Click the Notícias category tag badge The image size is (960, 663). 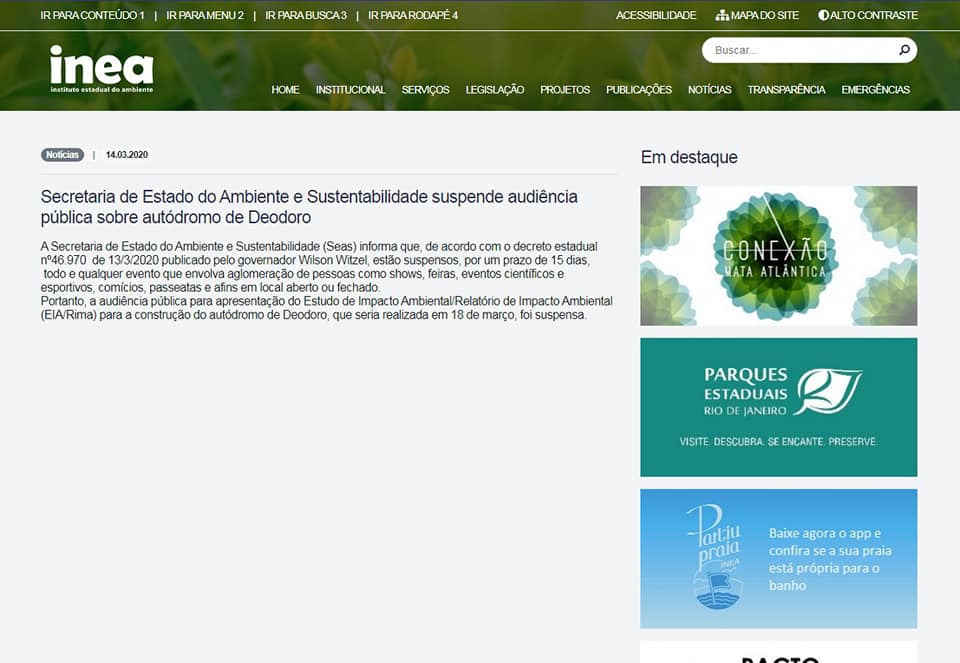tap(62, 155)
